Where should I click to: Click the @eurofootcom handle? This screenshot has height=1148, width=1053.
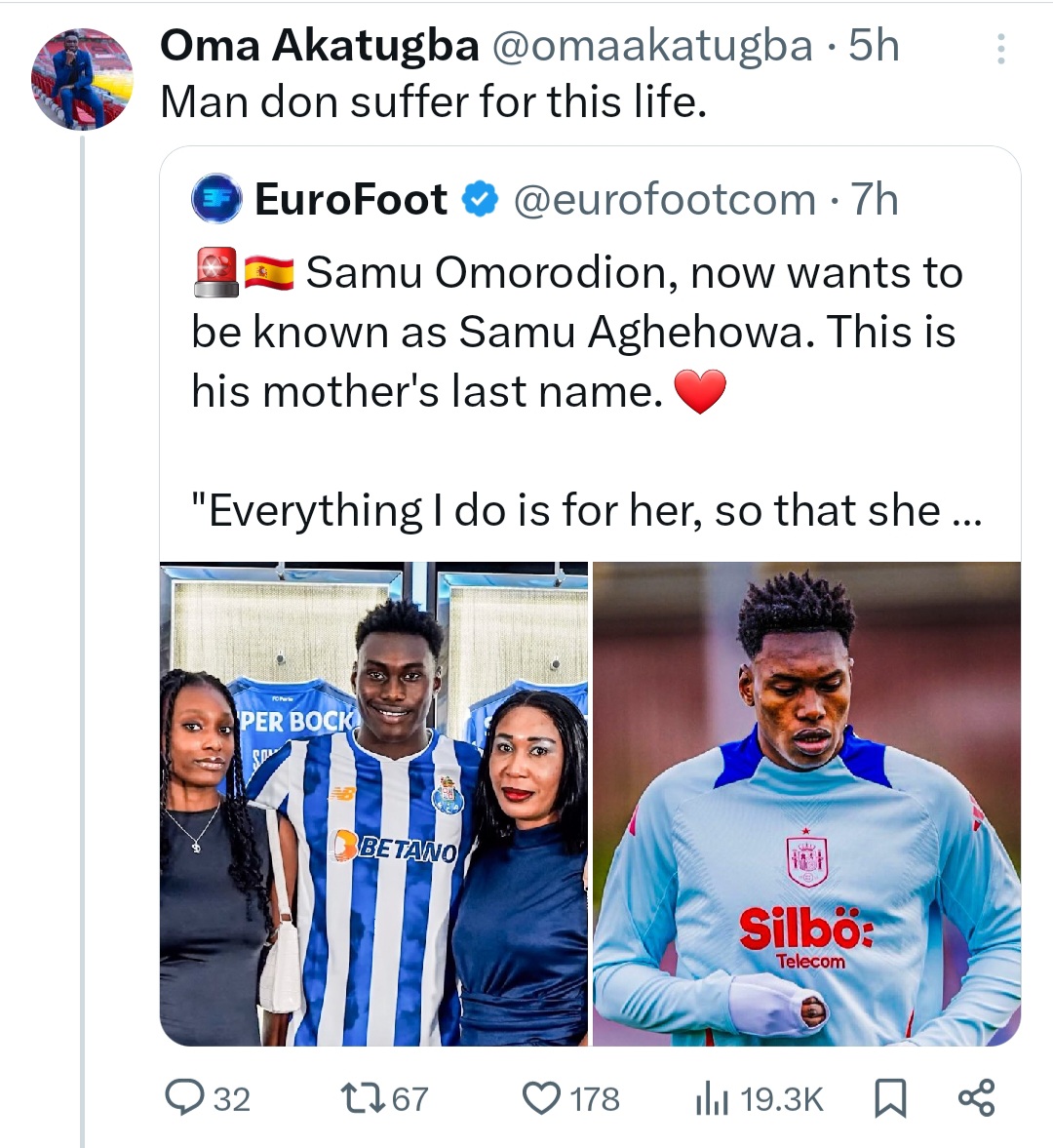point(665,200)
